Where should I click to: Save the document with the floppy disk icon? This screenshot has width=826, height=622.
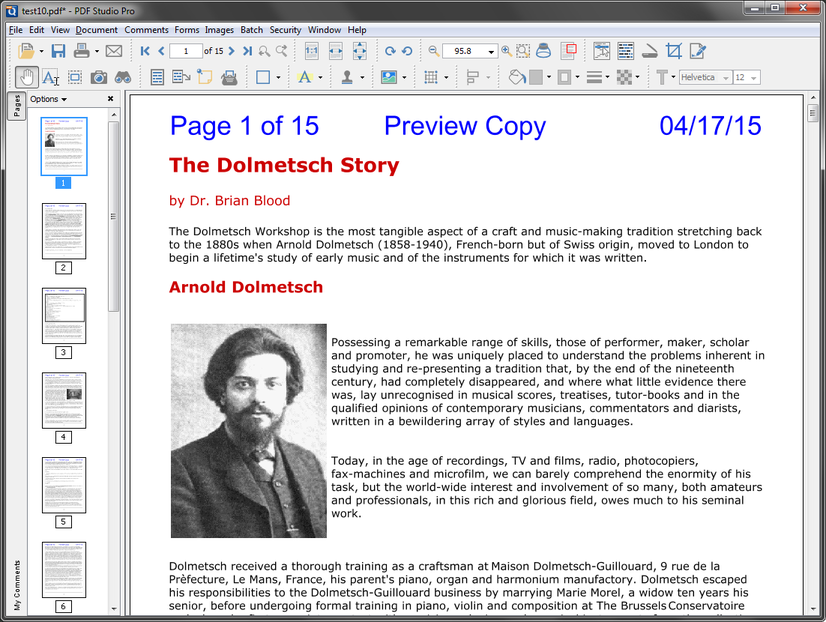tap(58, 51)
